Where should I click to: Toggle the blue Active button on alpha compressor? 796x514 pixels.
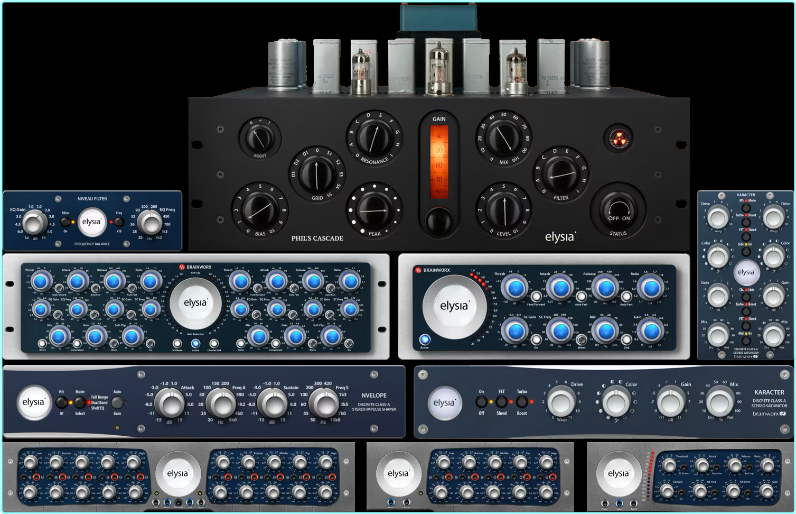pyautogui.click(x=195, y=343)
